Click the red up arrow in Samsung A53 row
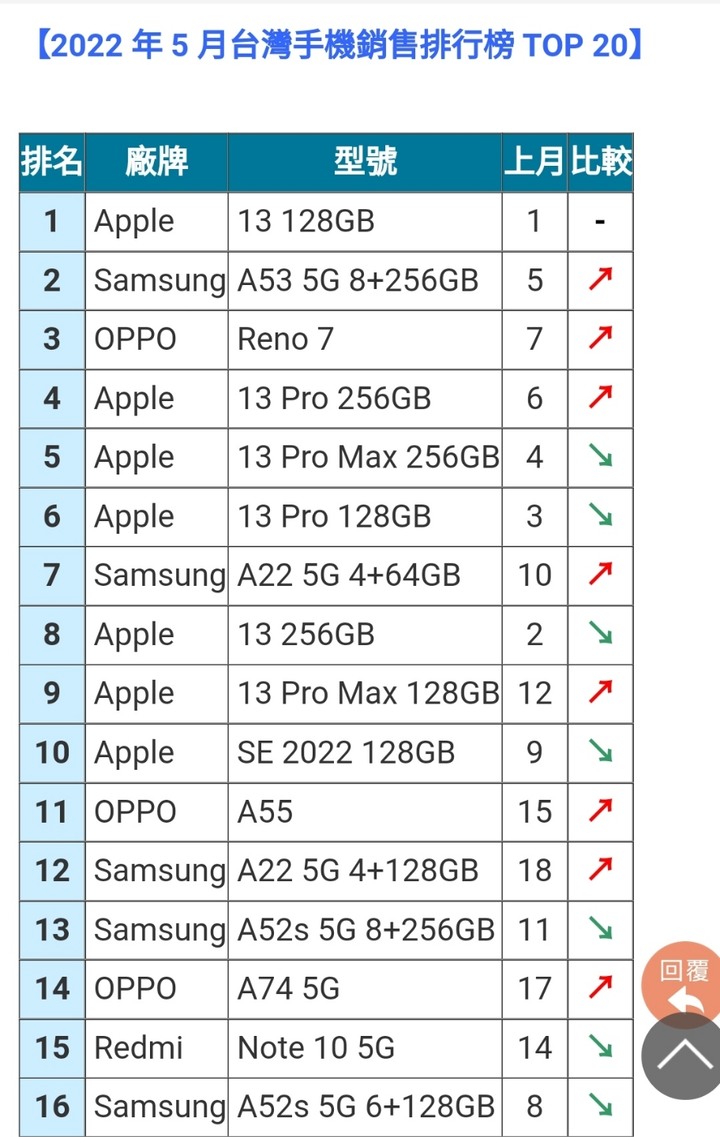This screenshot has height=1137, width=720. coord(600,279)
